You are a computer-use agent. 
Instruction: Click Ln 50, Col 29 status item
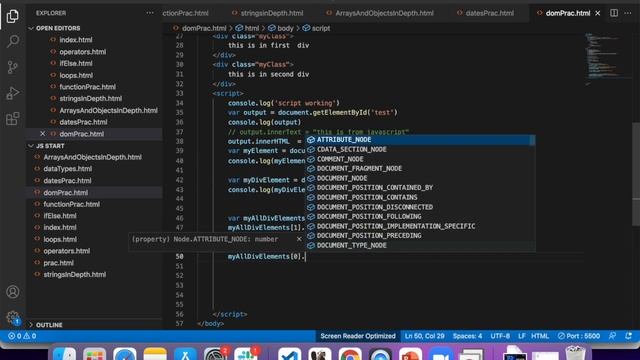coord(424,336)
